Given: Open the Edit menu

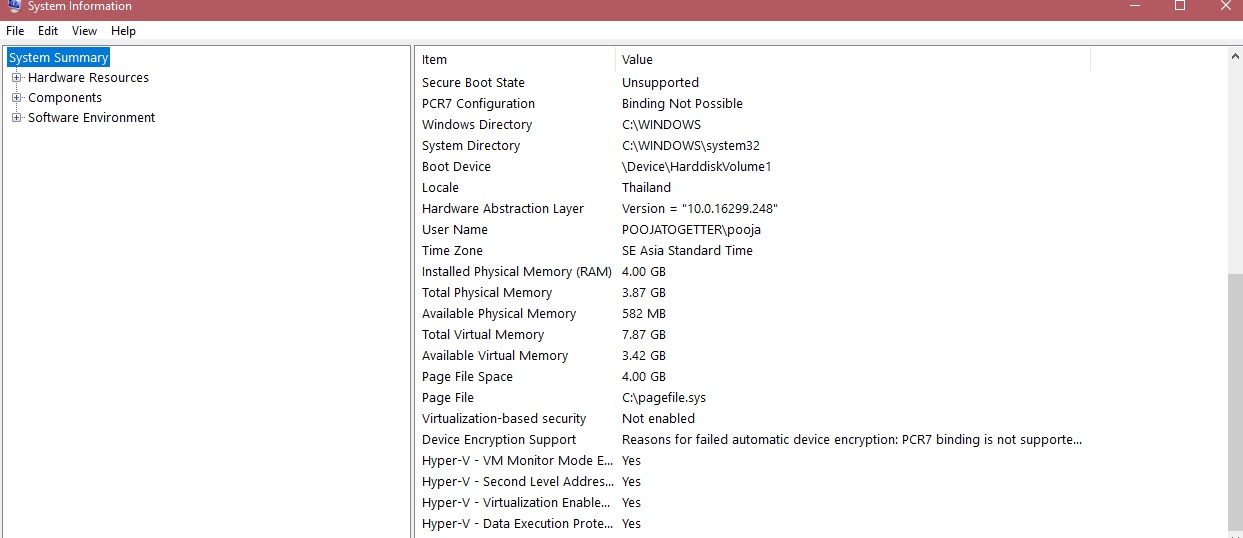Looking at the screenshot, I should tap(48, 31).
